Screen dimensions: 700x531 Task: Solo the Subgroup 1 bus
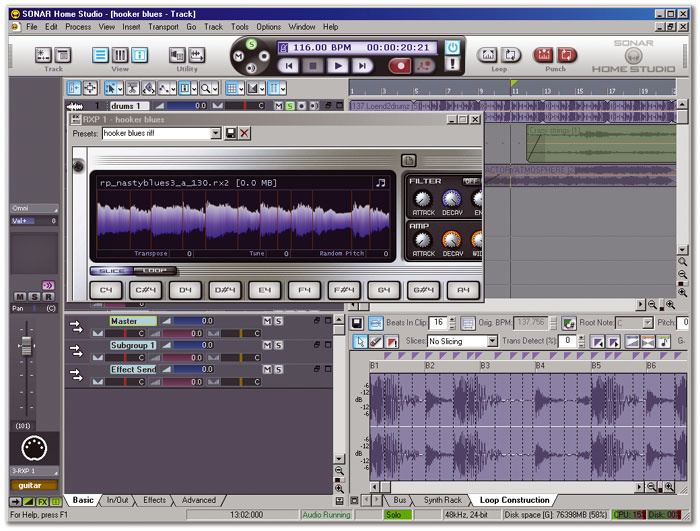point(278,345)
